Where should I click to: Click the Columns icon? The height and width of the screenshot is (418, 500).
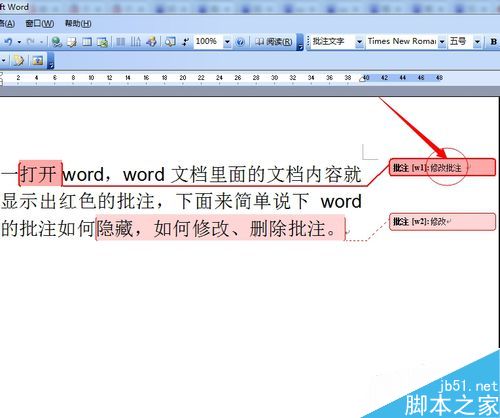120,42
